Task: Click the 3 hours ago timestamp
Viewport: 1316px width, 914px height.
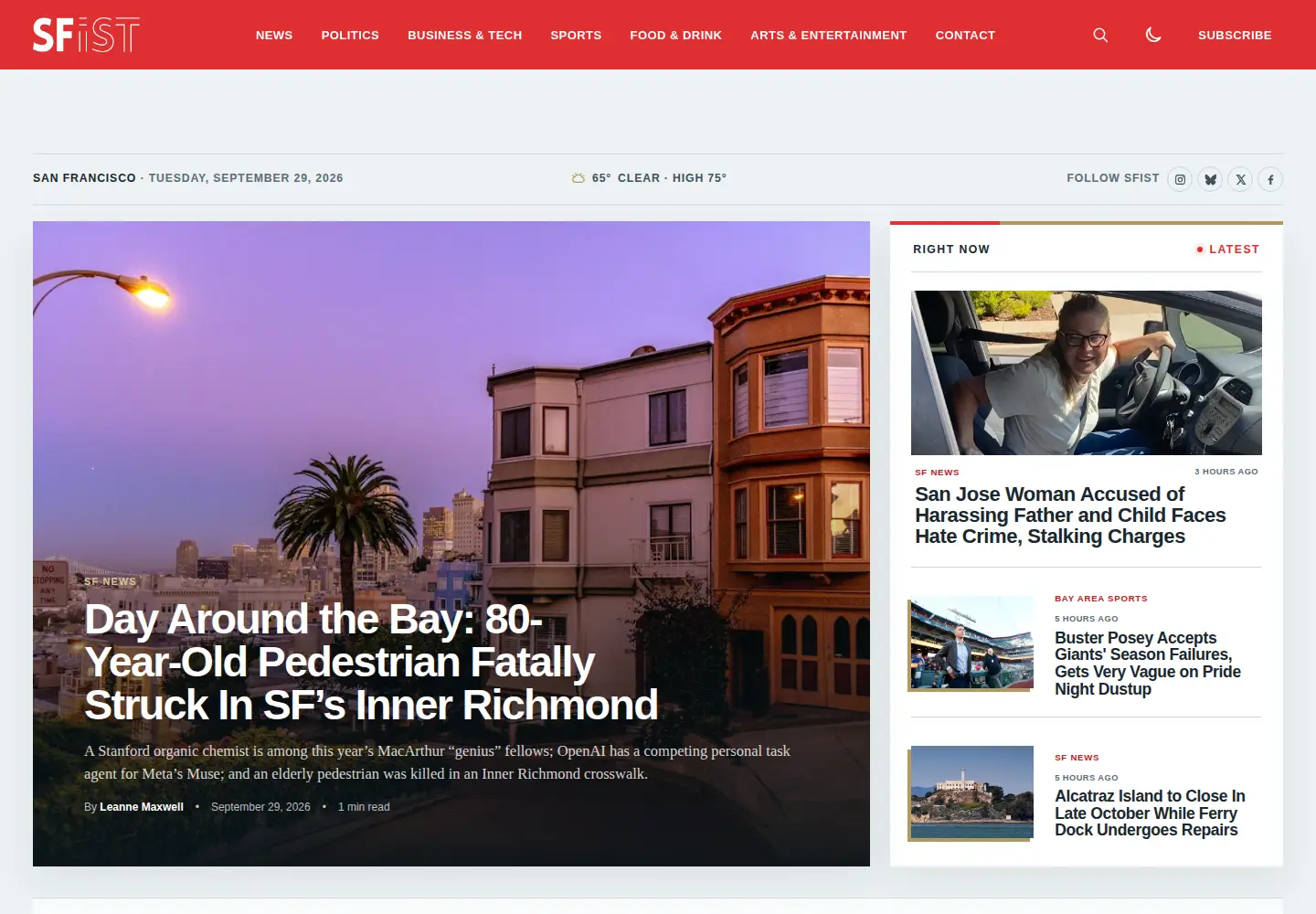Action: pos(1226,472)
